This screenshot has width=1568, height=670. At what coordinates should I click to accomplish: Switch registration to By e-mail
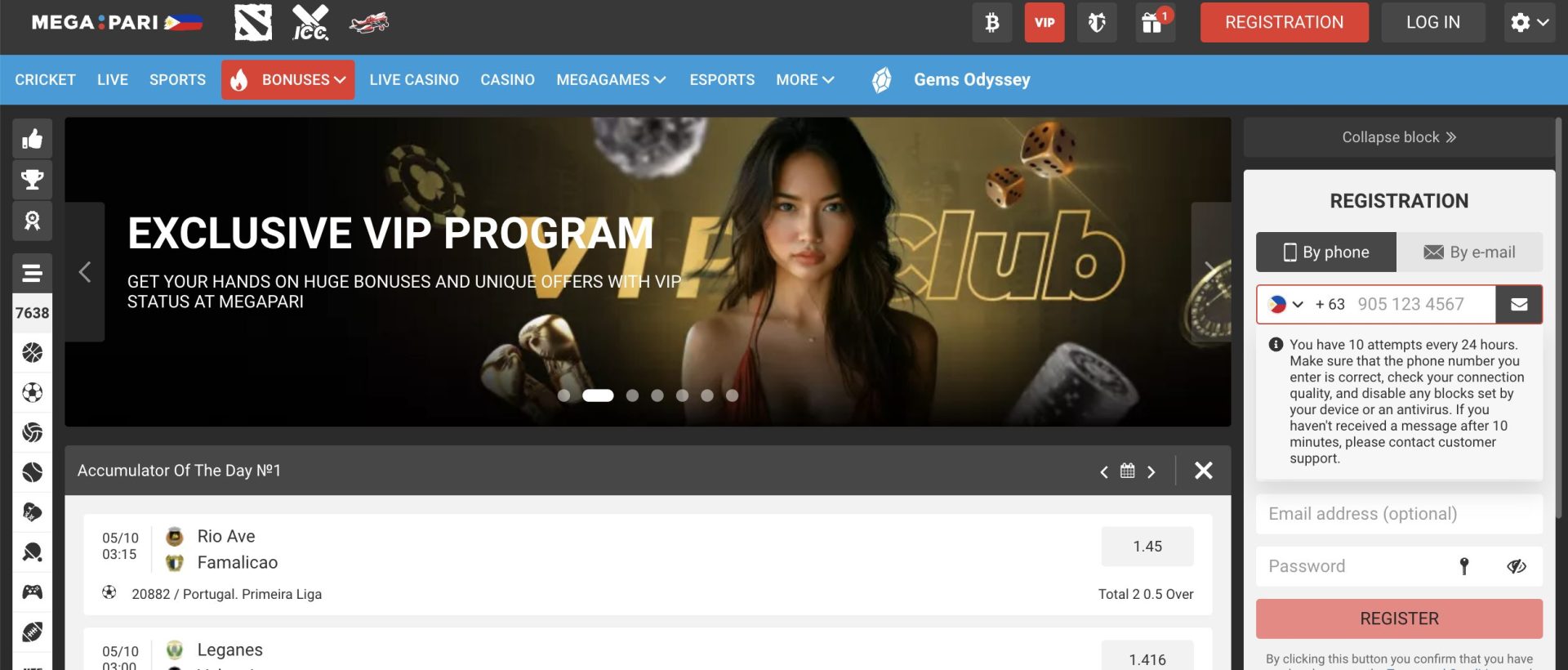1469,252
